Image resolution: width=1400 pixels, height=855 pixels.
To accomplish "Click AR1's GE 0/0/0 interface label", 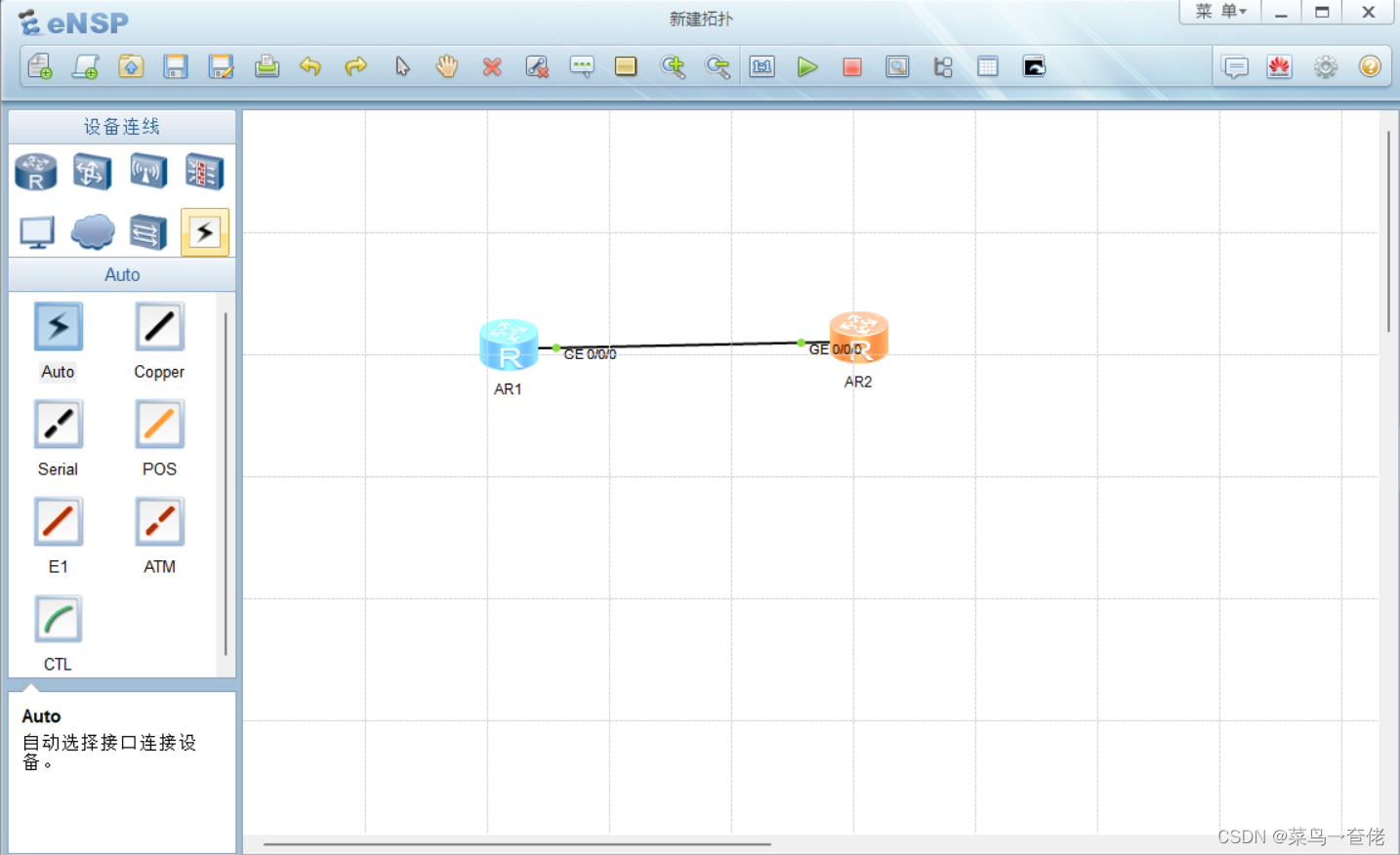I will (590, 354).
